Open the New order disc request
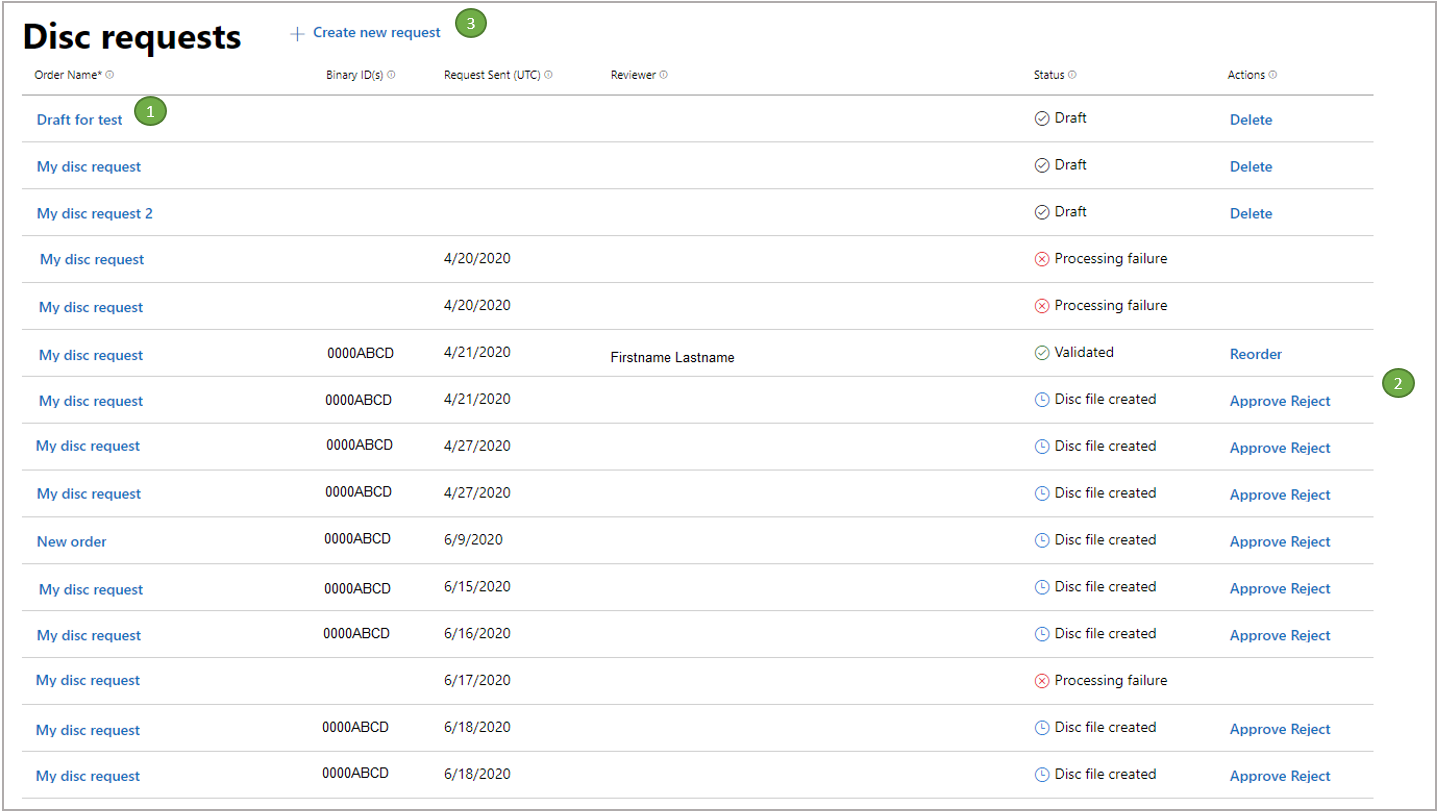Screen dimensions: 1439x812 (x=71, y=541)
